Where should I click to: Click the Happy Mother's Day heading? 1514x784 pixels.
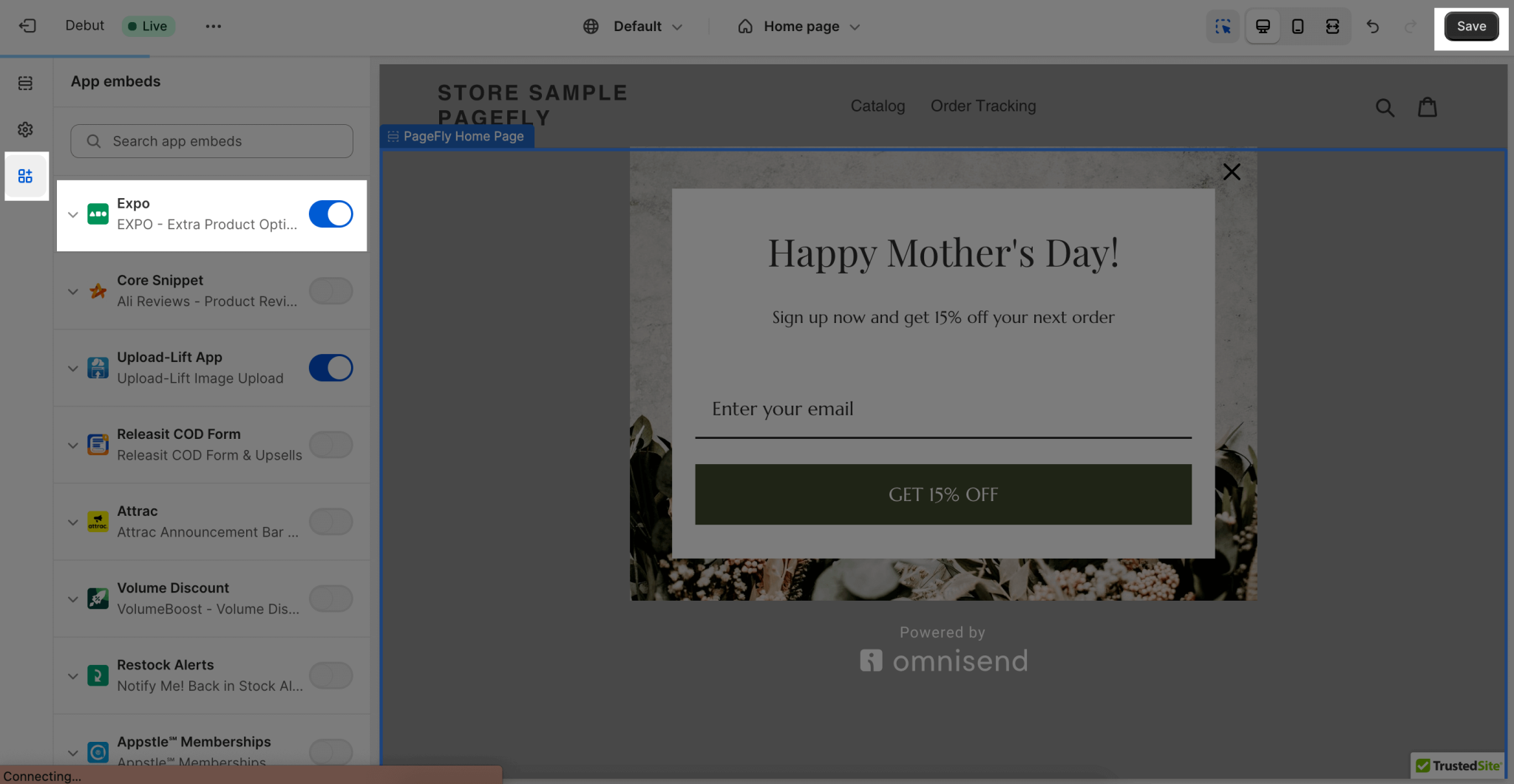(x=943, y=253)
